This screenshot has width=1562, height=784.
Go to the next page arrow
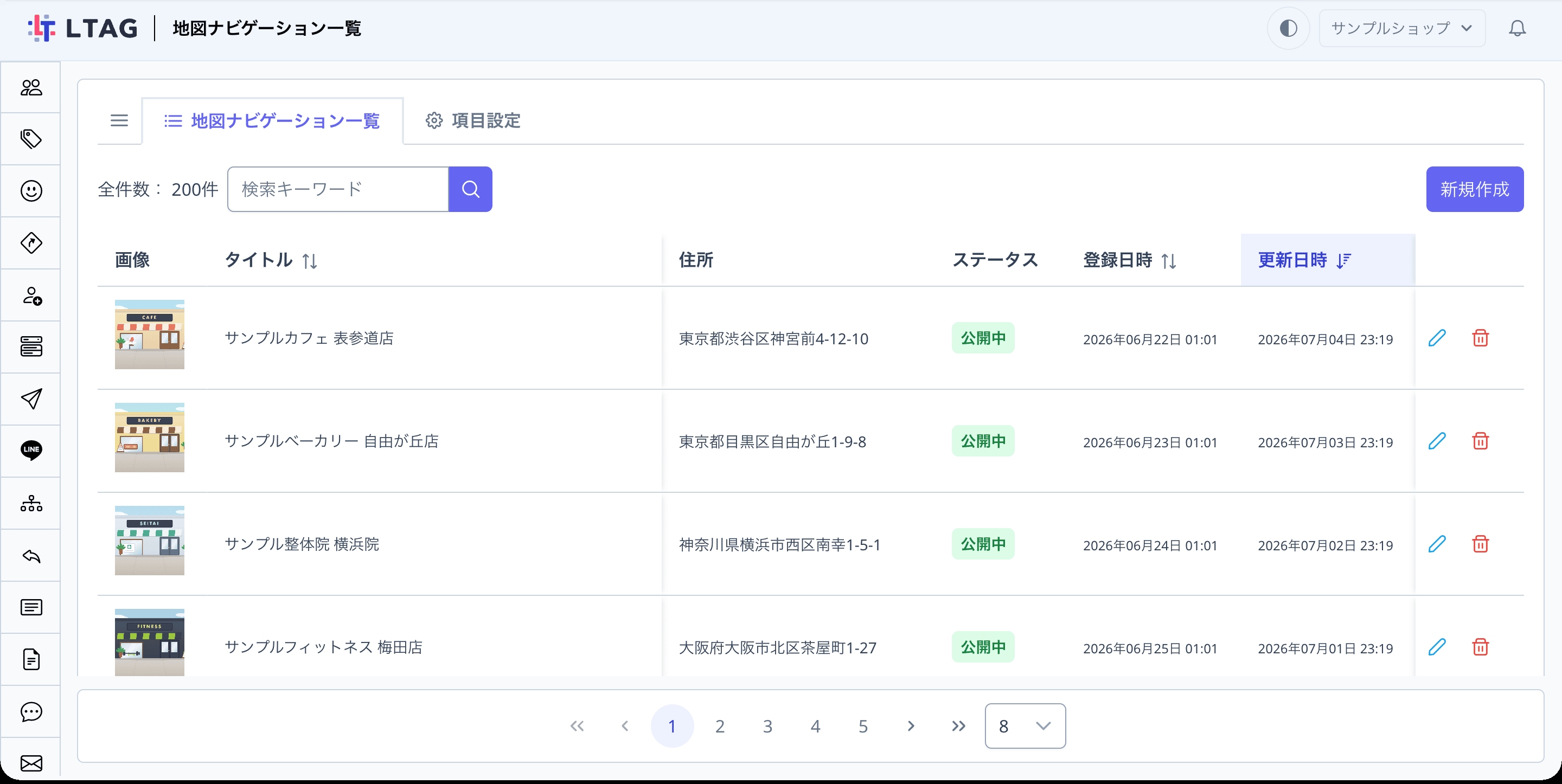(x=911, y=726)
